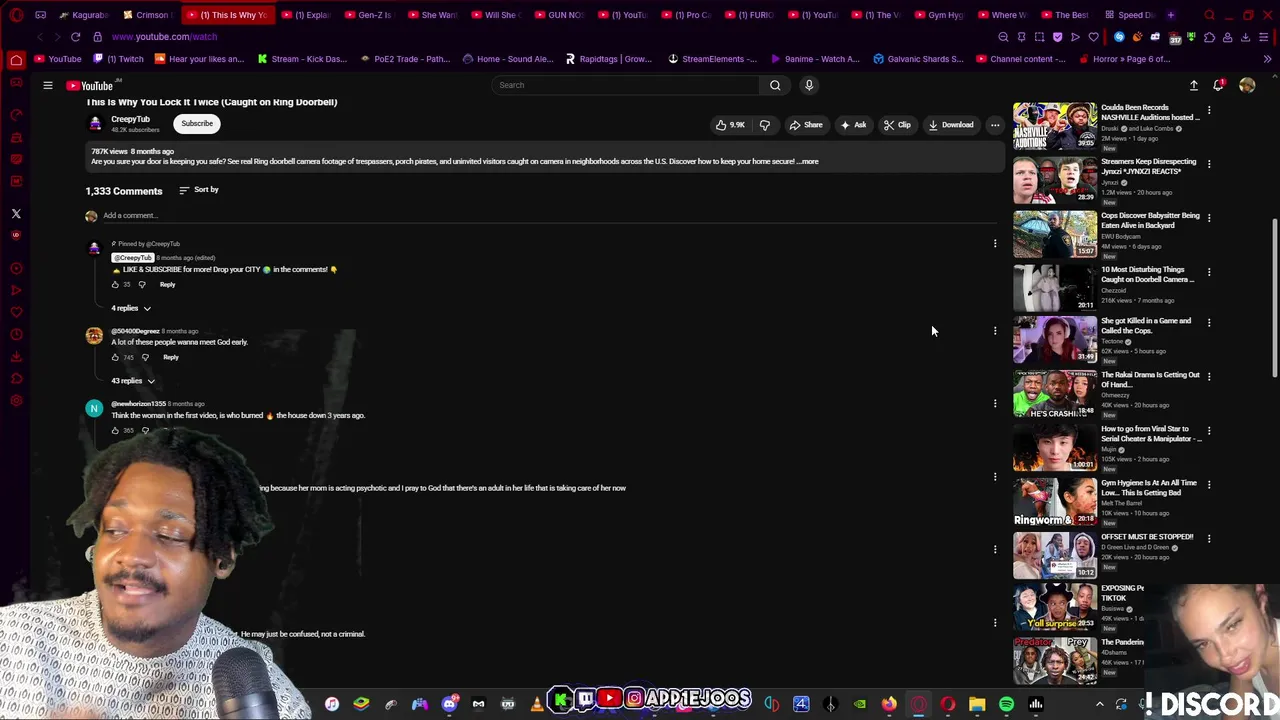Like the pinned CreepyTub comment
The image size is (1280, 720).
click(x=116, y=285)
